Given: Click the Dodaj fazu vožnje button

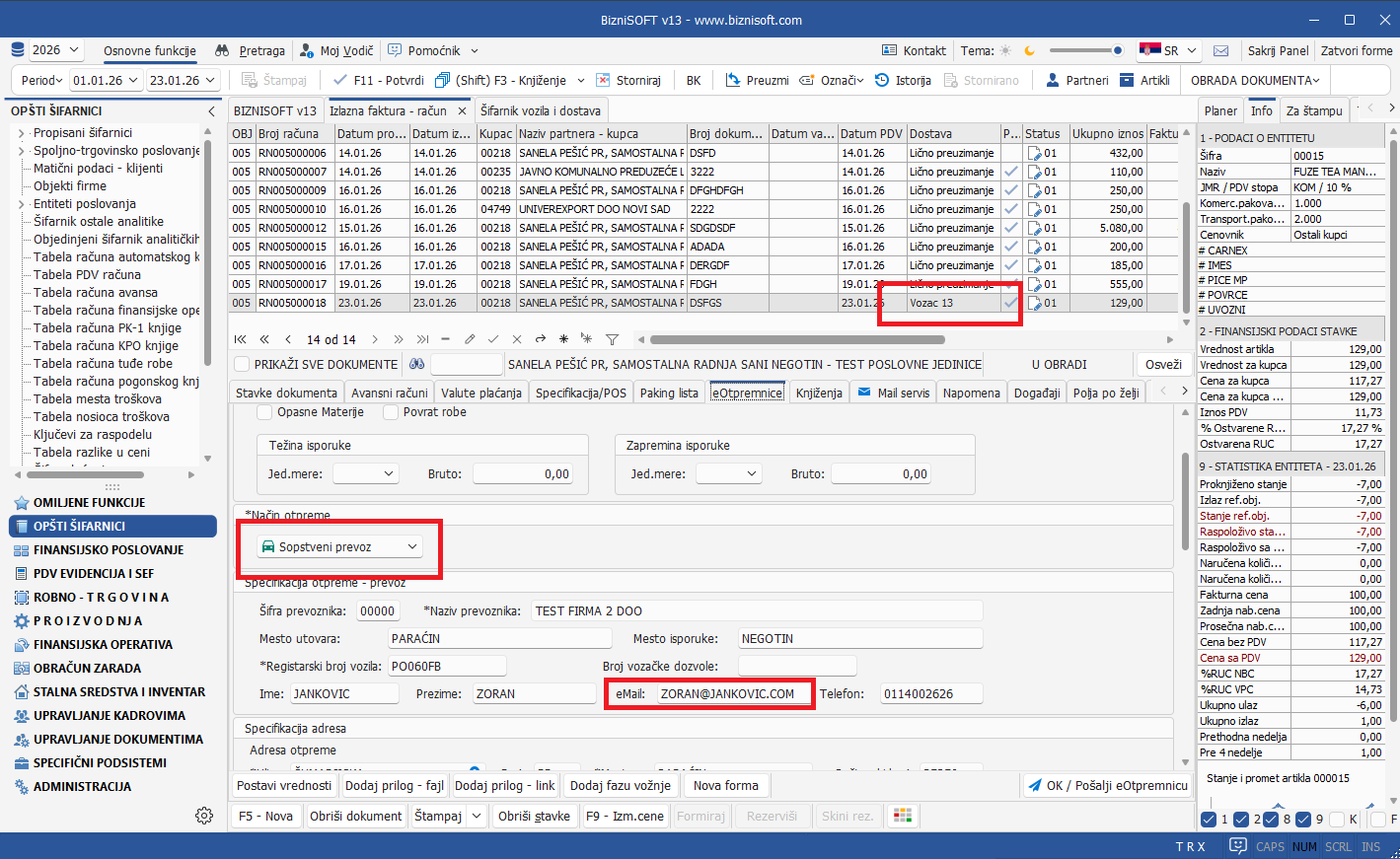Looking at the screenshot, I should pos(621,786).
